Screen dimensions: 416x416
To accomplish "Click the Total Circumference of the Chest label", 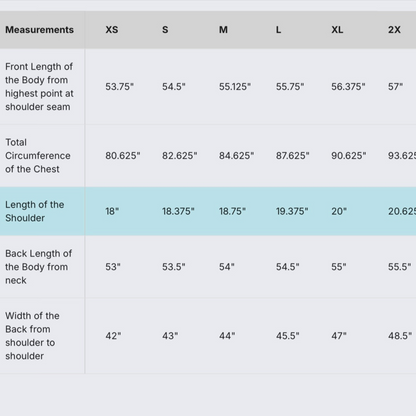I will click(38, 156).
